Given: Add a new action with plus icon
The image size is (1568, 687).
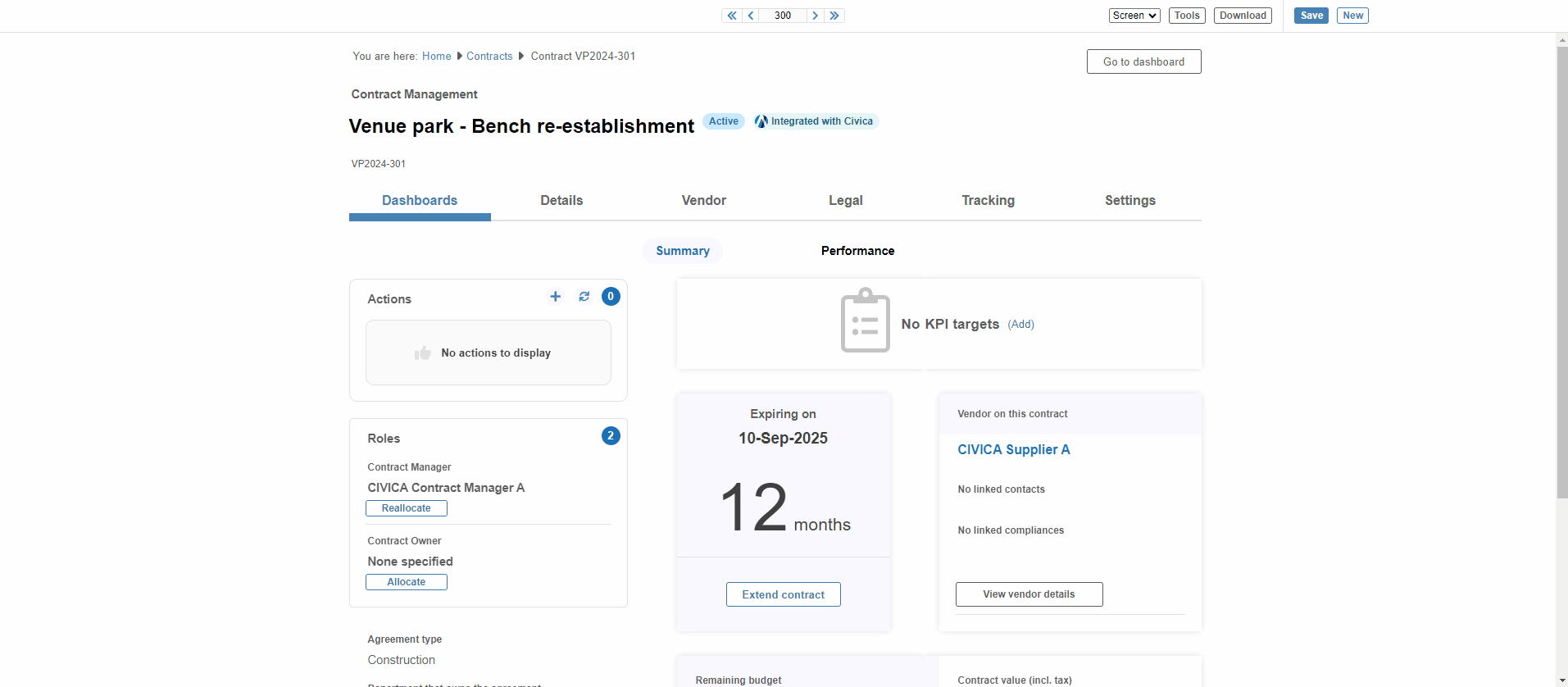Looking at the screenshot, I should pos(556,297).
